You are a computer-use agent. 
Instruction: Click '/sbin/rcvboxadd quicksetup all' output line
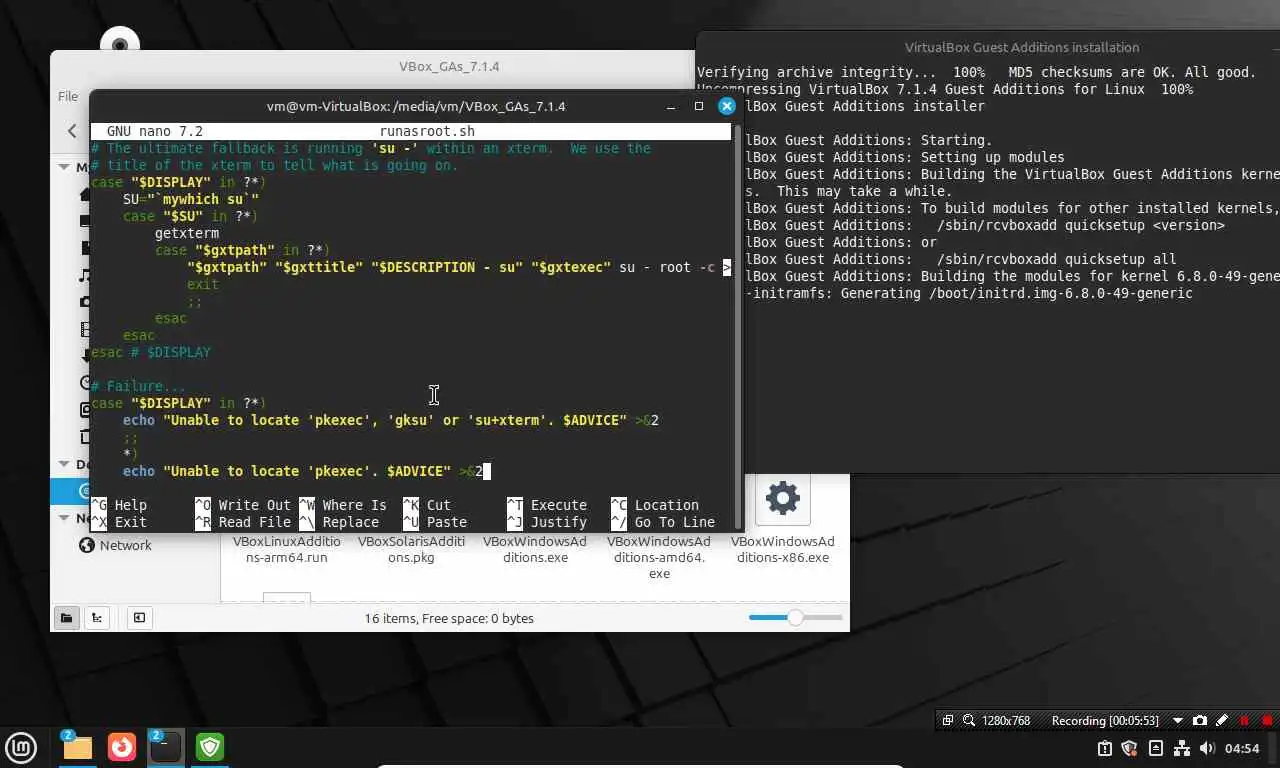coord(1056,259)
